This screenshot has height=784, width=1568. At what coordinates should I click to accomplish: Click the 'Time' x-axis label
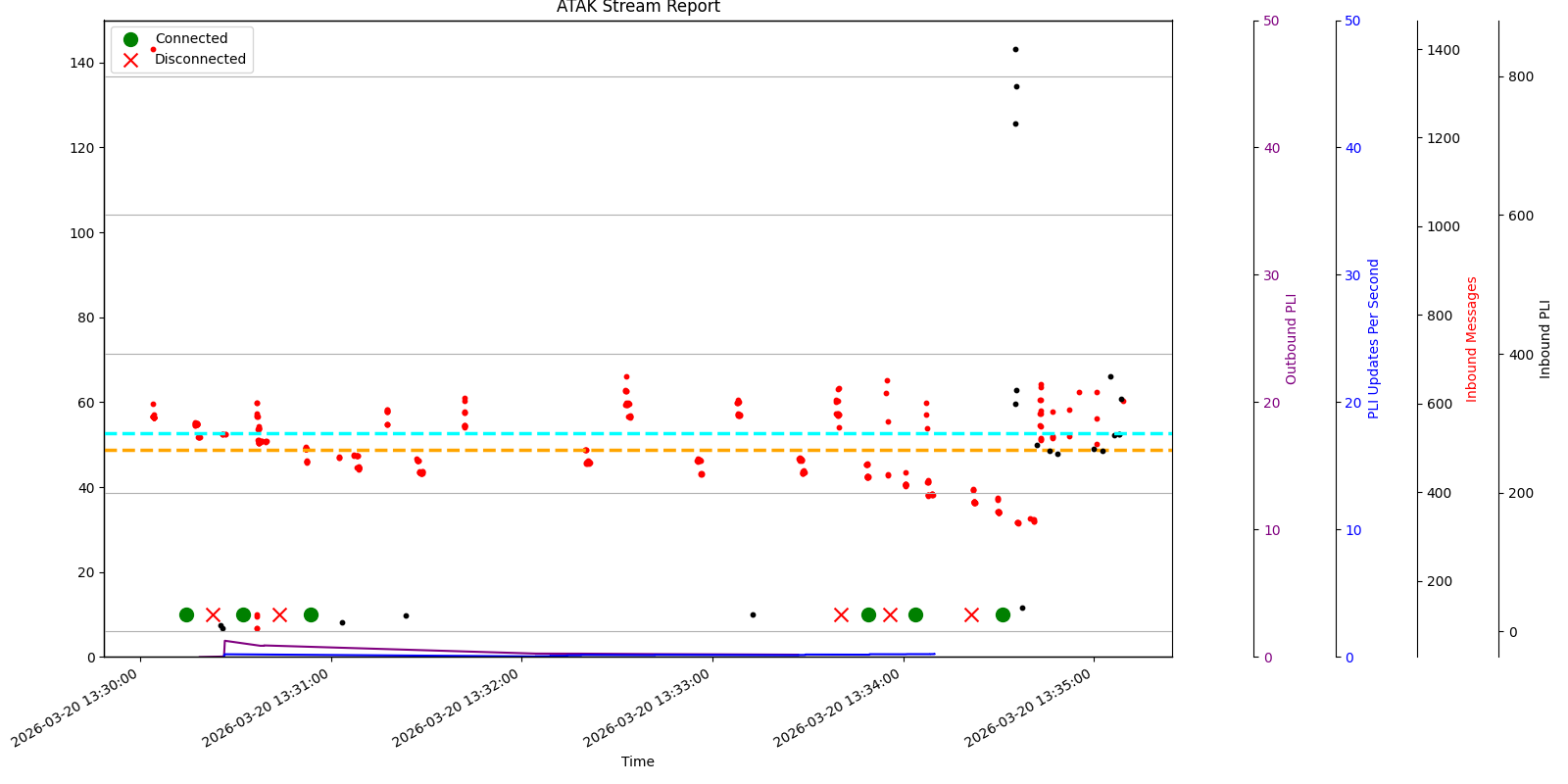click(x=638, y=761)
